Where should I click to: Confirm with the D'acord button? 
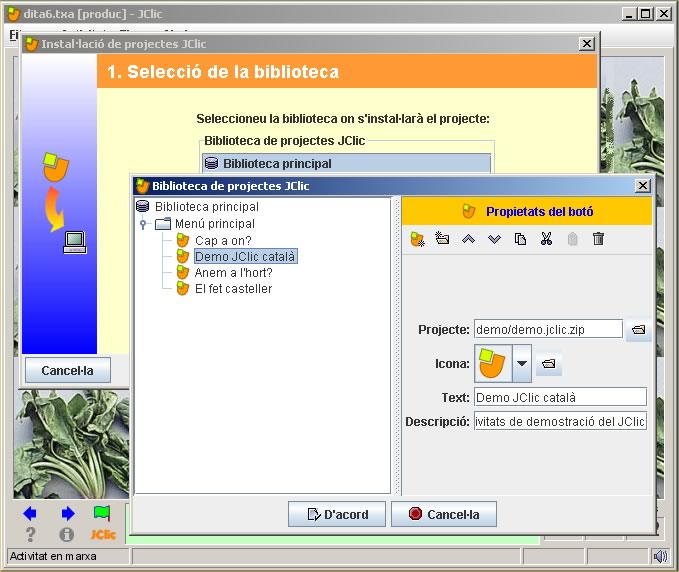click(337, 514)
